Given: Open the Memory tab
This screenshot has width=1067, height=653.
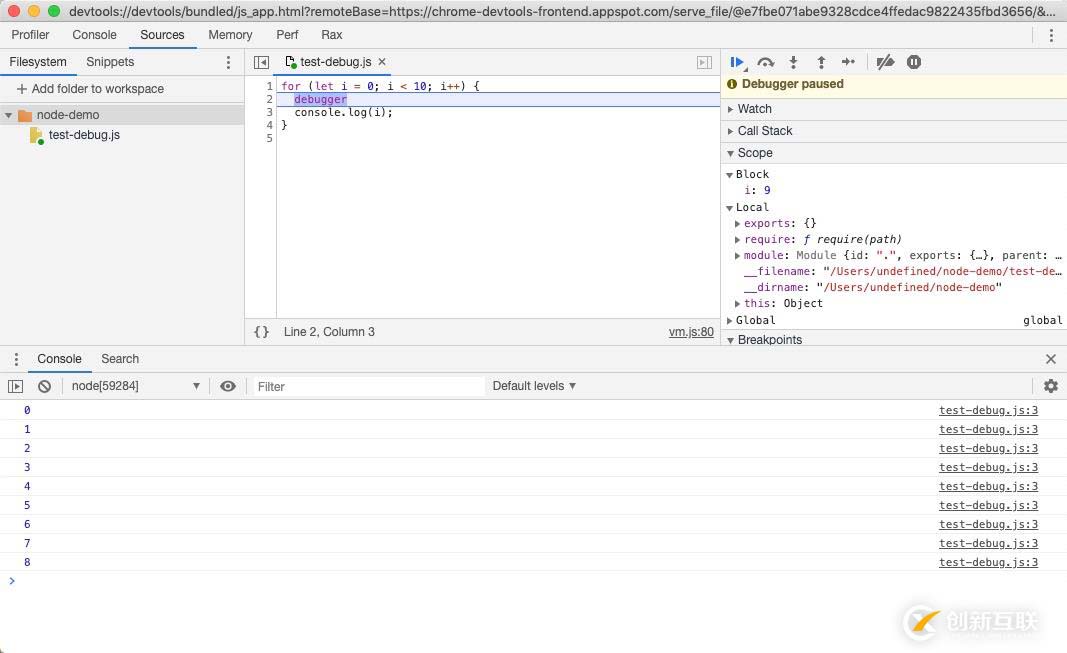Looking at the screenshot, I should pyautogui.click(x=230, y=35).
